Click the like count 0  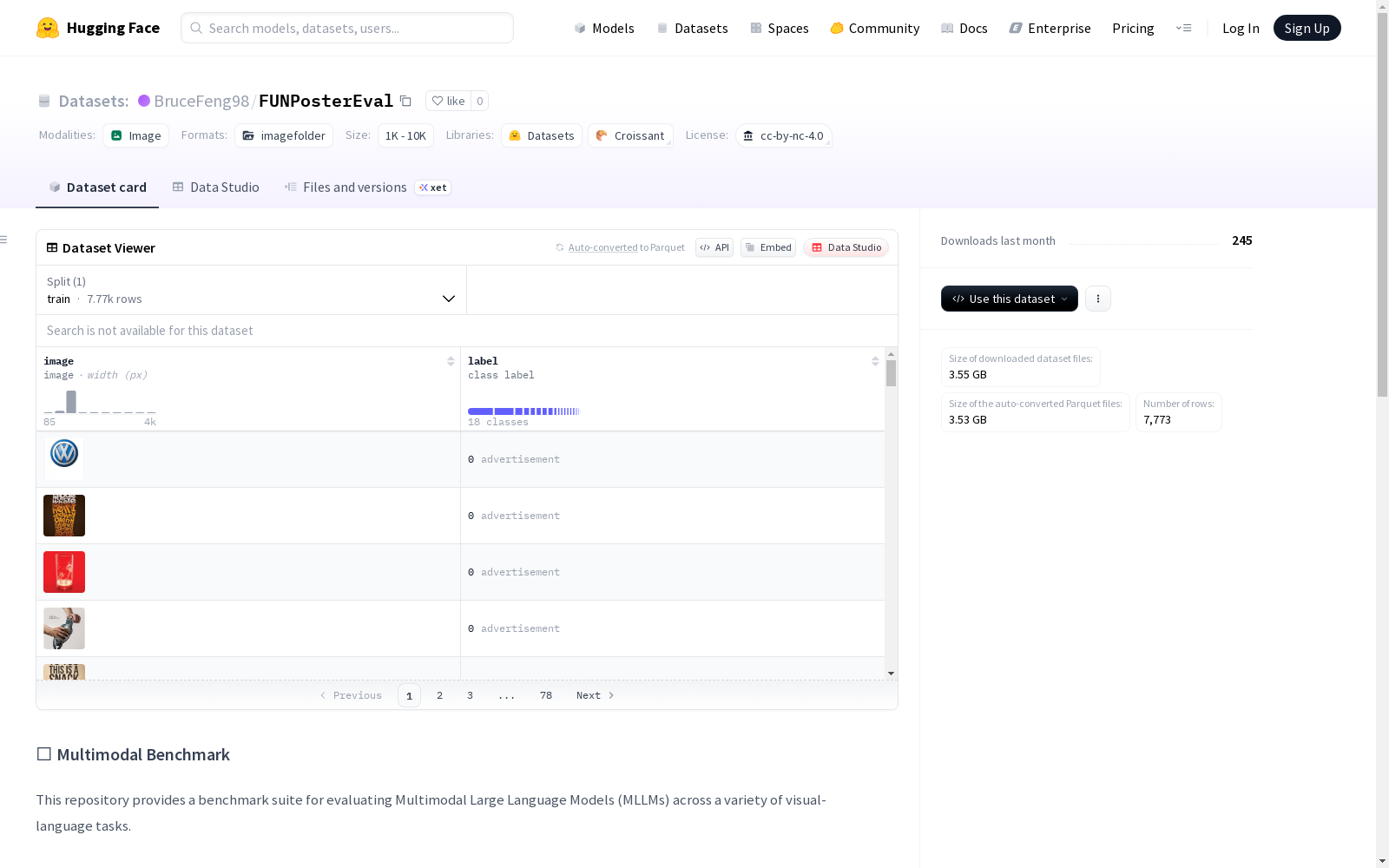coord(479,101)
